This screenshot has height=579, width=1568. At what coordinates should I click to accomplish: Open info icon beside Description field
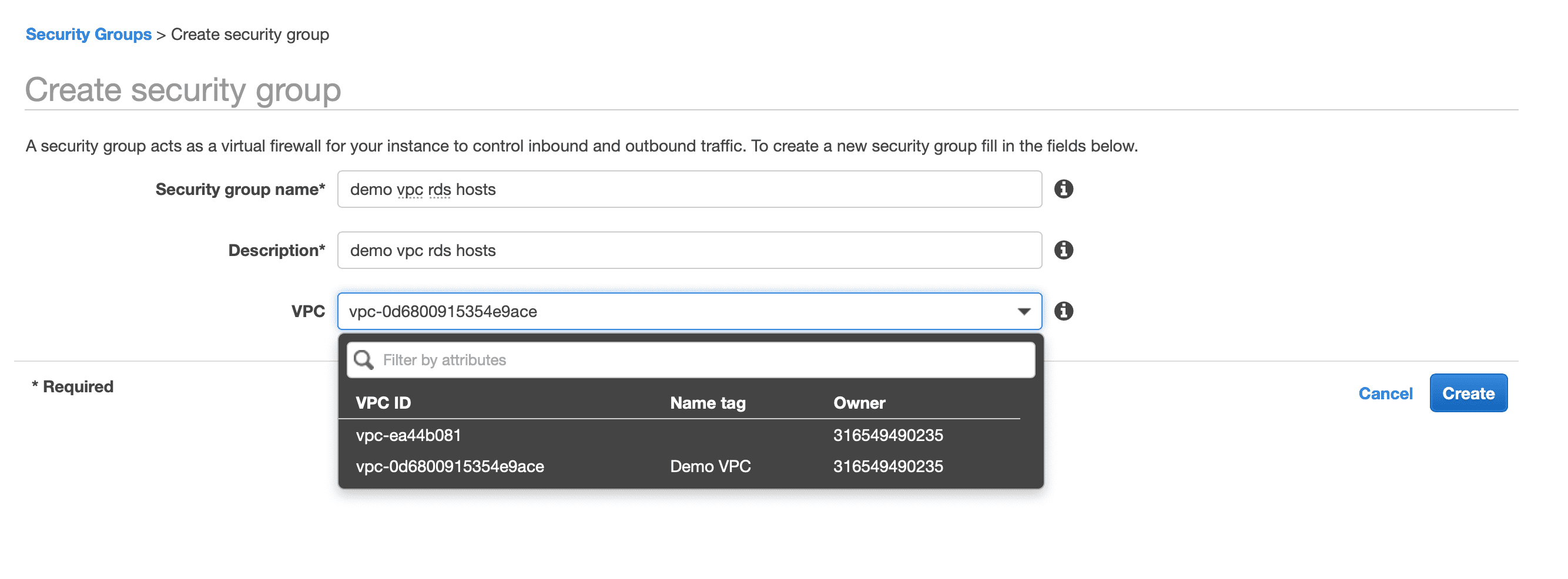[x=1063, y=250]
